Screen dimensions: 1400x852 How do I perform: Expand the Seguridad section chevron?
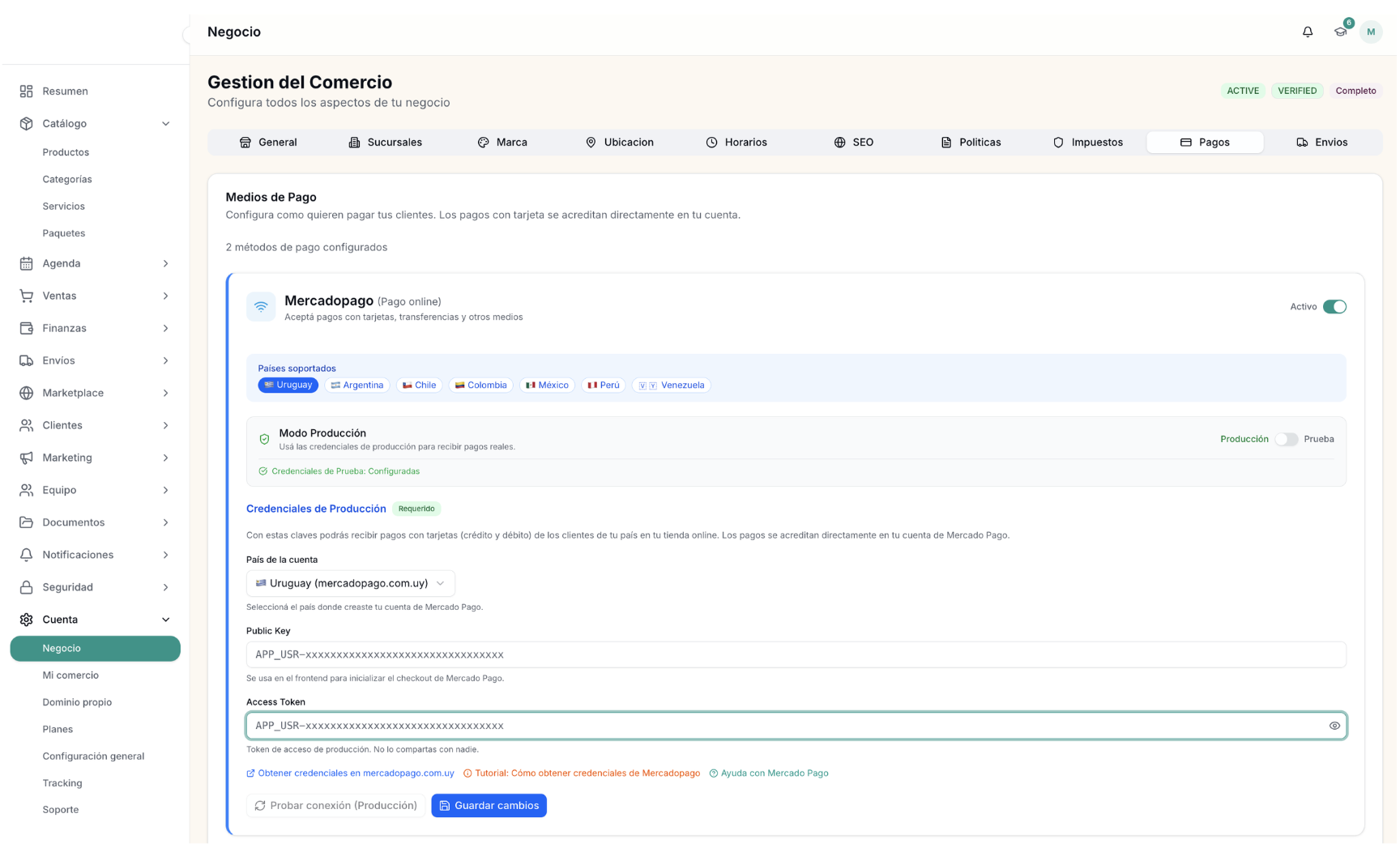click(x=165, y=587)
